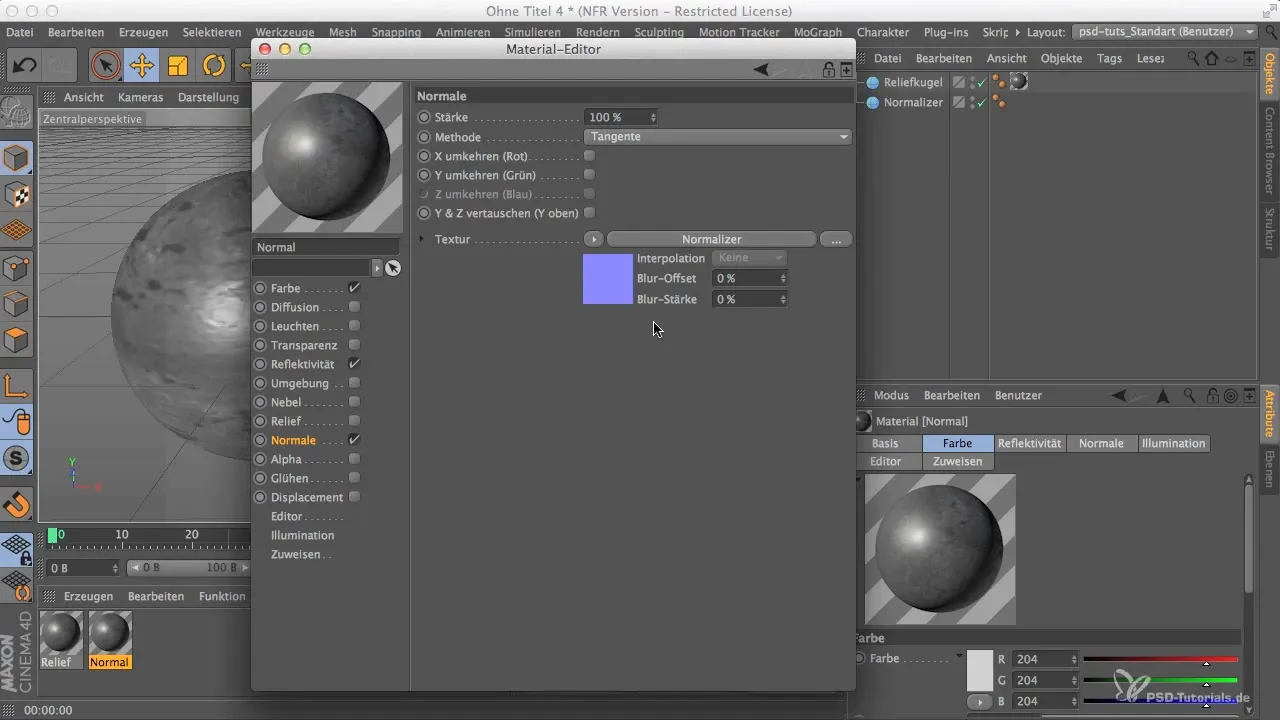The image size is (1280, 720).
Task: Expand the Textur disclosure triangle
Action: point(422,240)
